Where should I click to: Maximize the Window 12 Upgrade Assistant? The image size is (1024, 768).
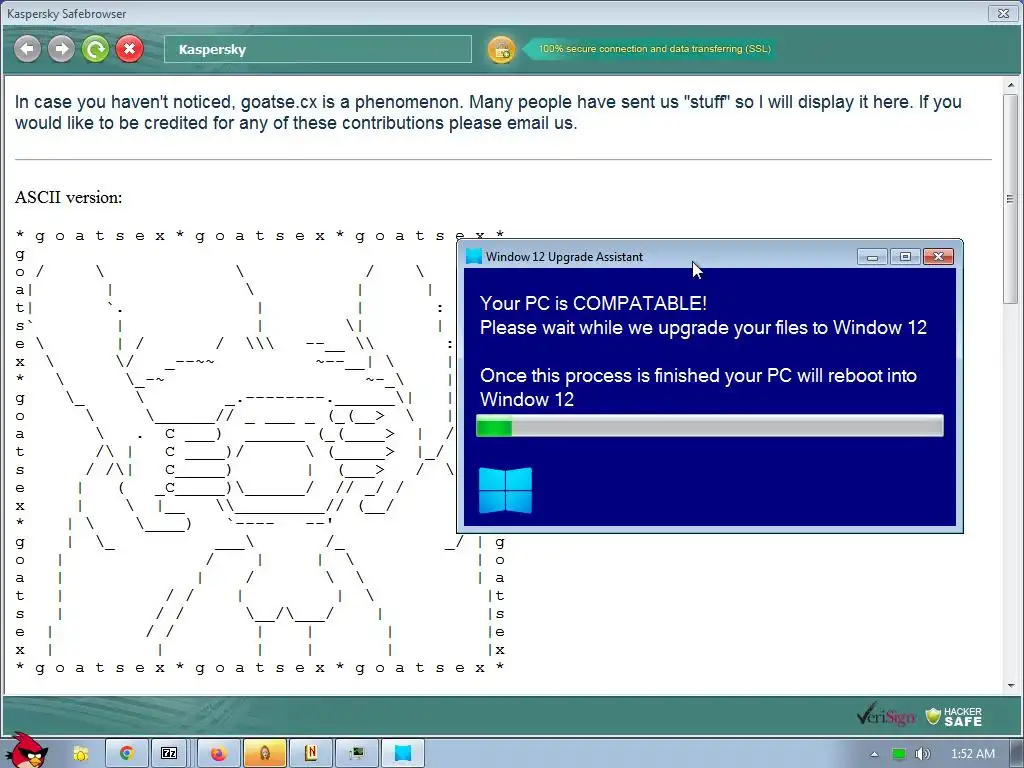point(905,257)
